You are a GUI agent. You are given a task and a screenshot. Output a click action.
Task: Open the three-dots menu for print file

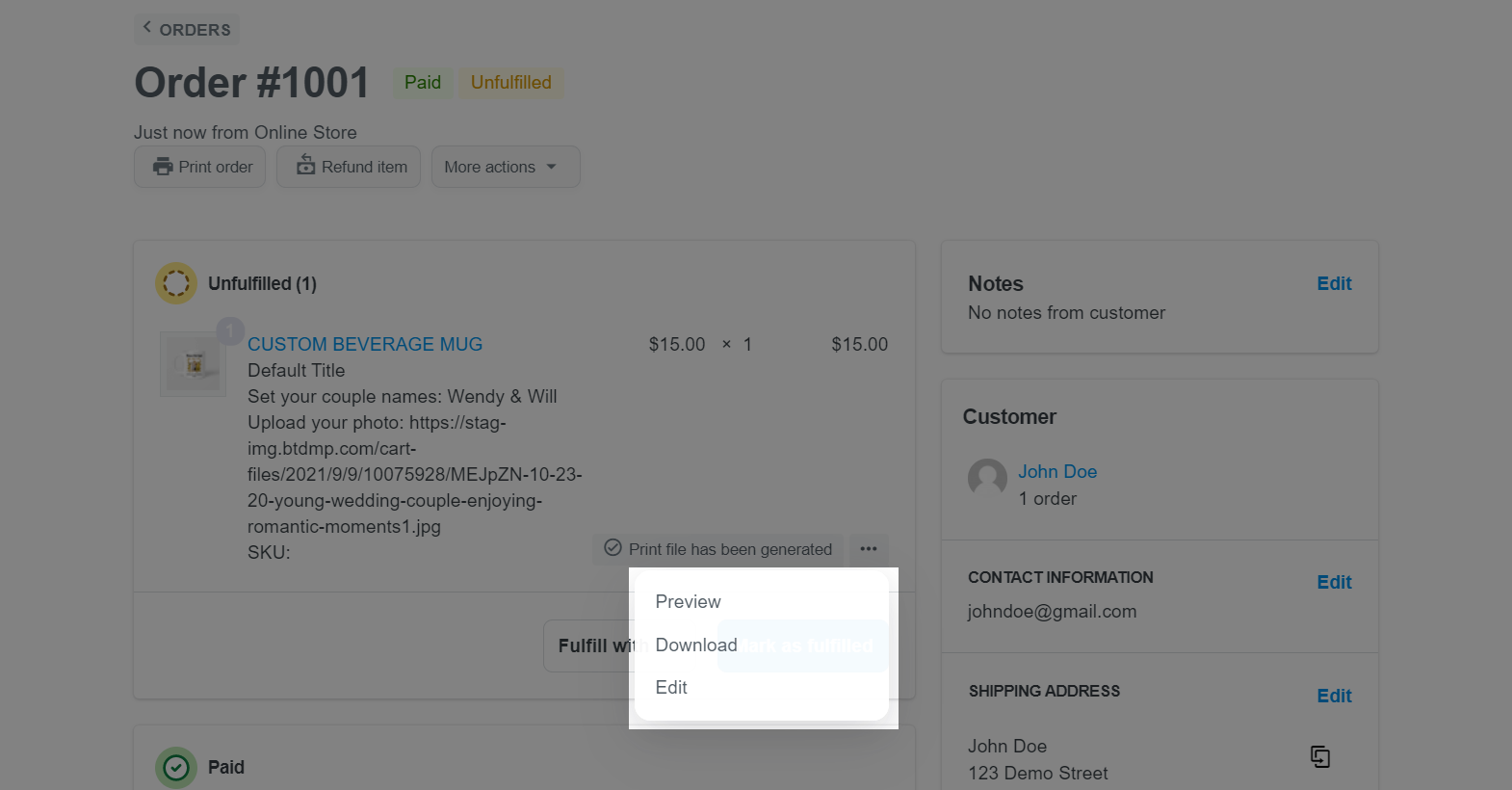[869, 549]
